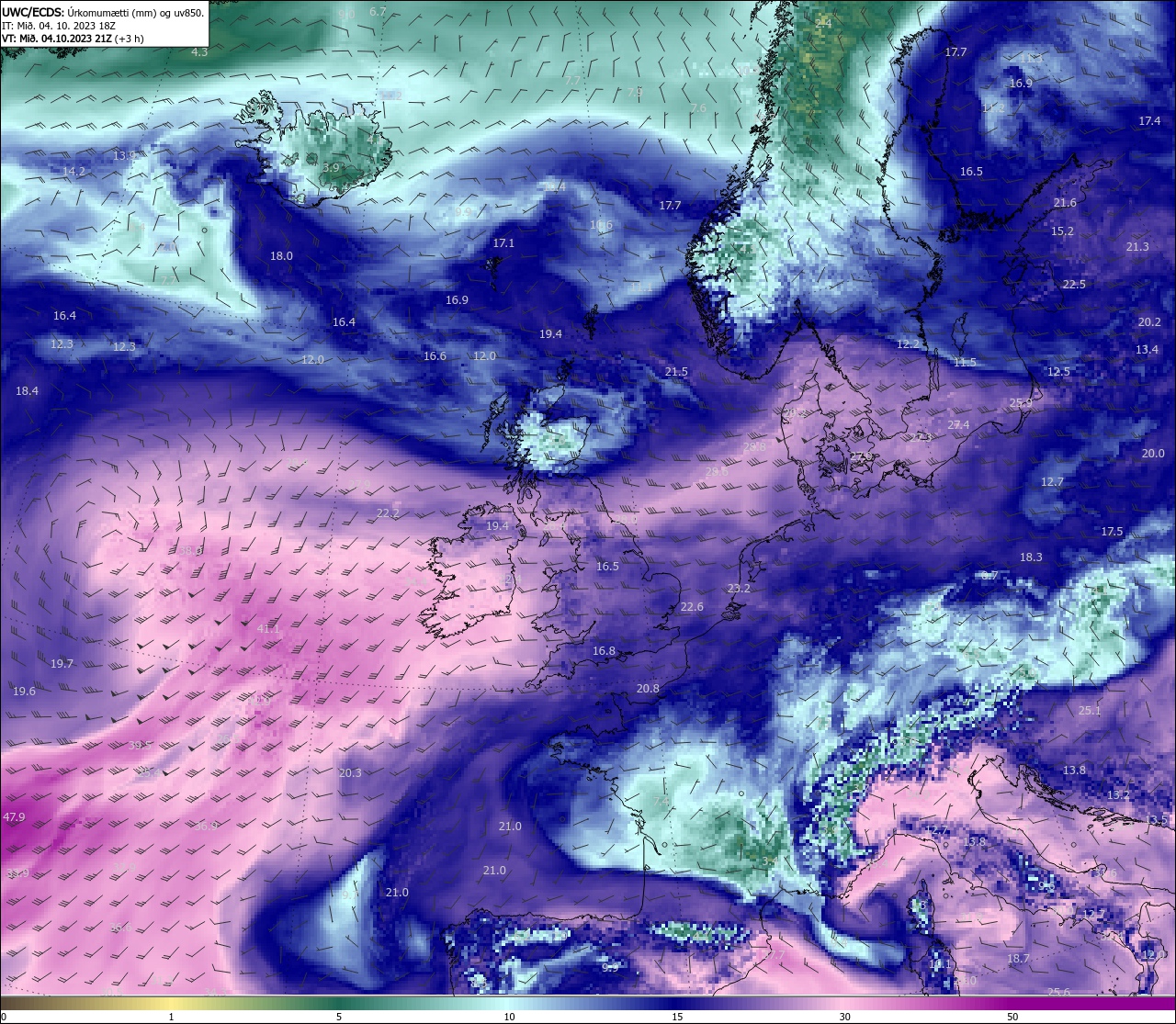Click the UWC/ECDS Úrkomumætti title line

click(x=103, y=12)
